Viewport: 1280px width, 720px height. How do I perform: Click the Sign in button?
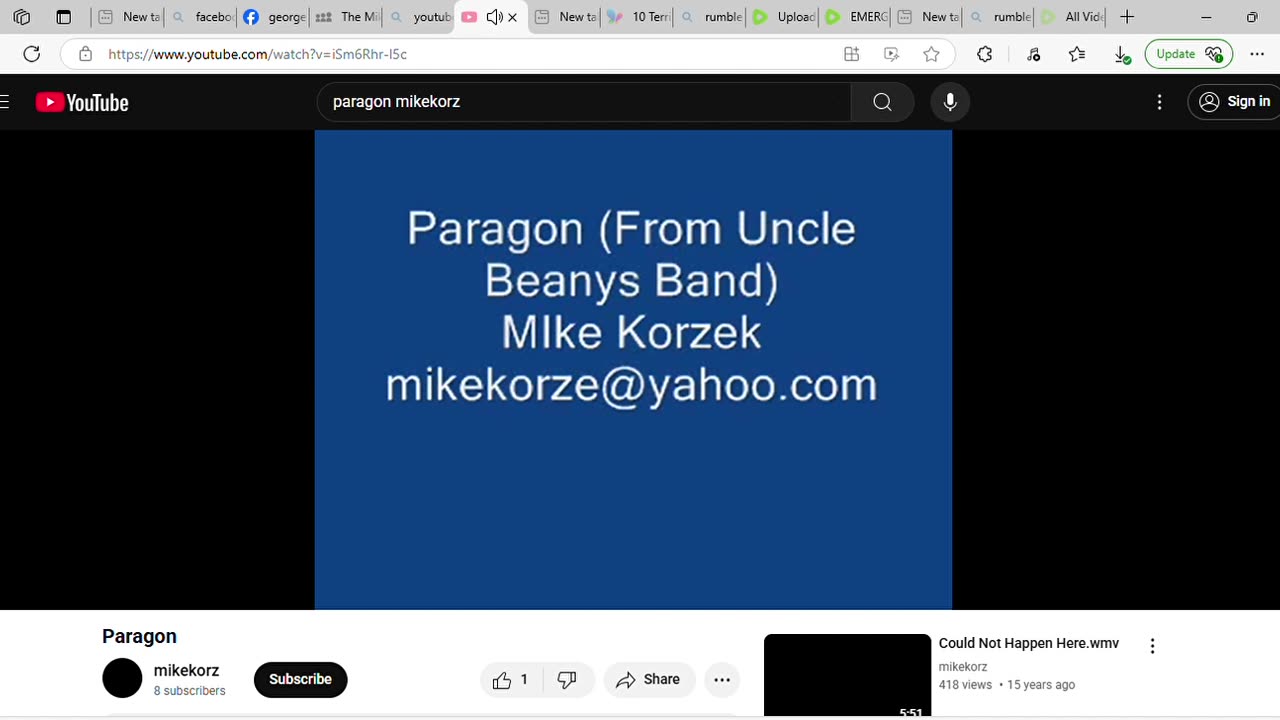click(x=1235, y=101)
